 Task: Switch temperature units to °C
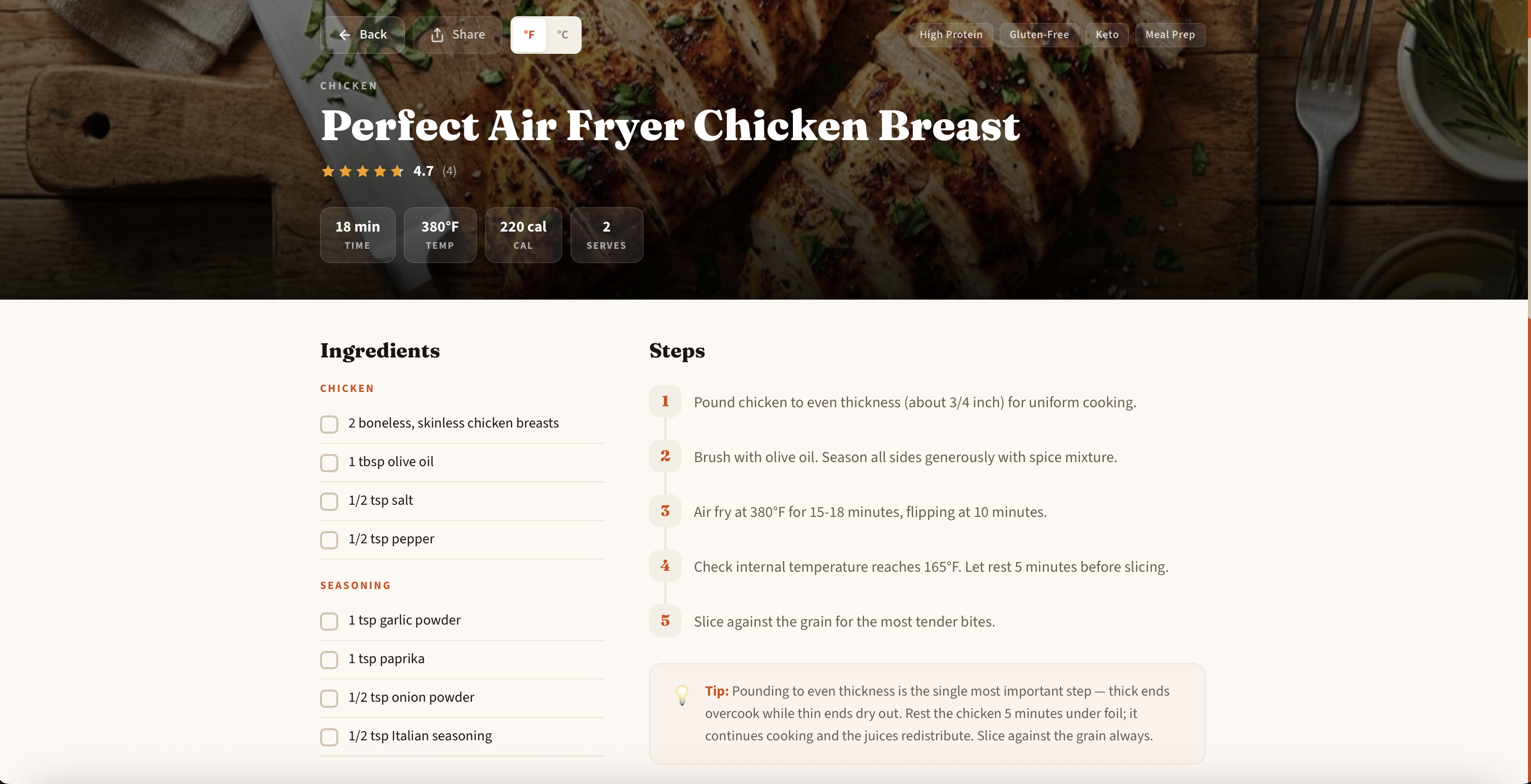562,35
